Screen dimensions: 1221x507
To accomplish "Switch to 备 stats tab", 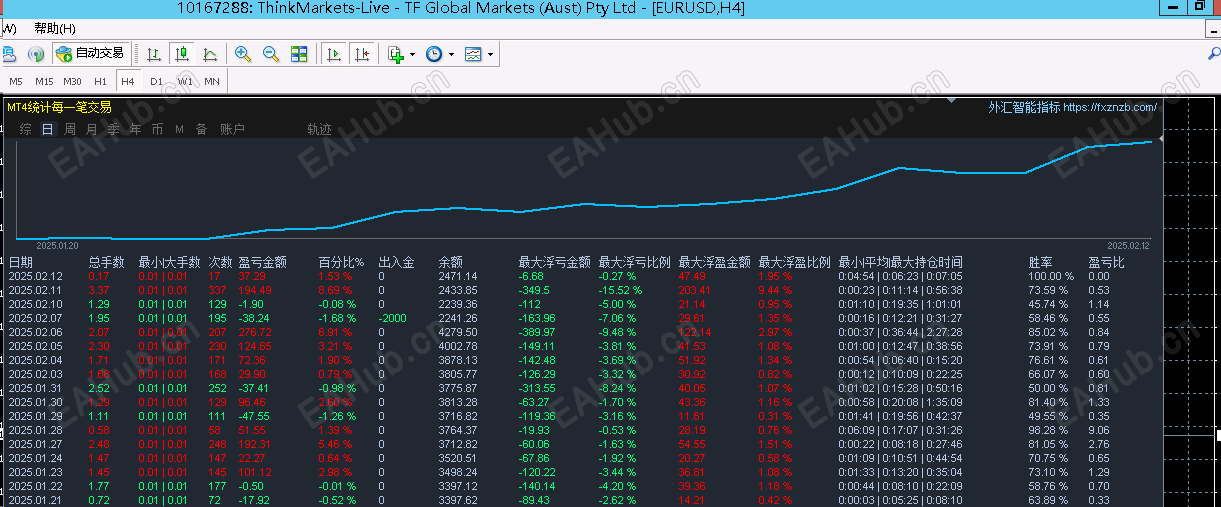I will 202,129.
